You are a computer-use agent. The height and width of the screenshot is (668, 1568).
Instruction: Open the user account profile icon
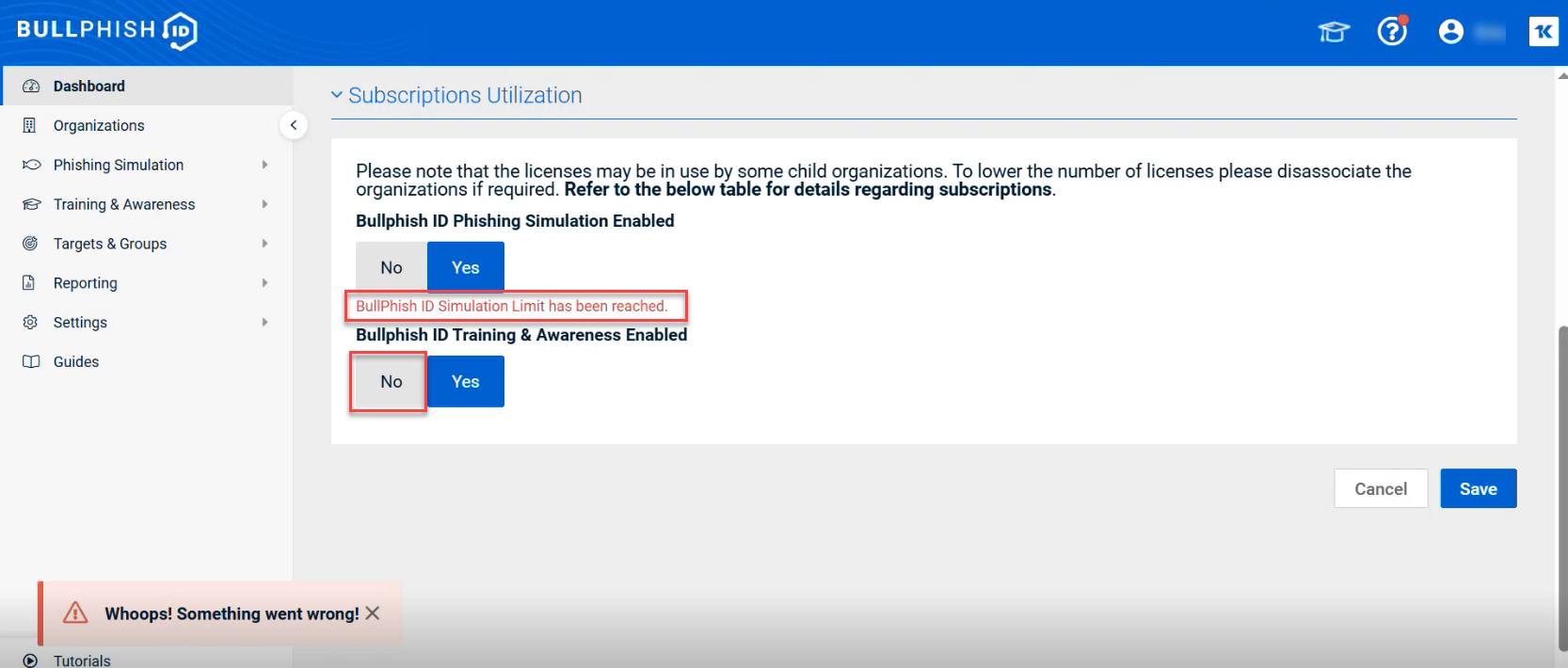point(1451,32)
